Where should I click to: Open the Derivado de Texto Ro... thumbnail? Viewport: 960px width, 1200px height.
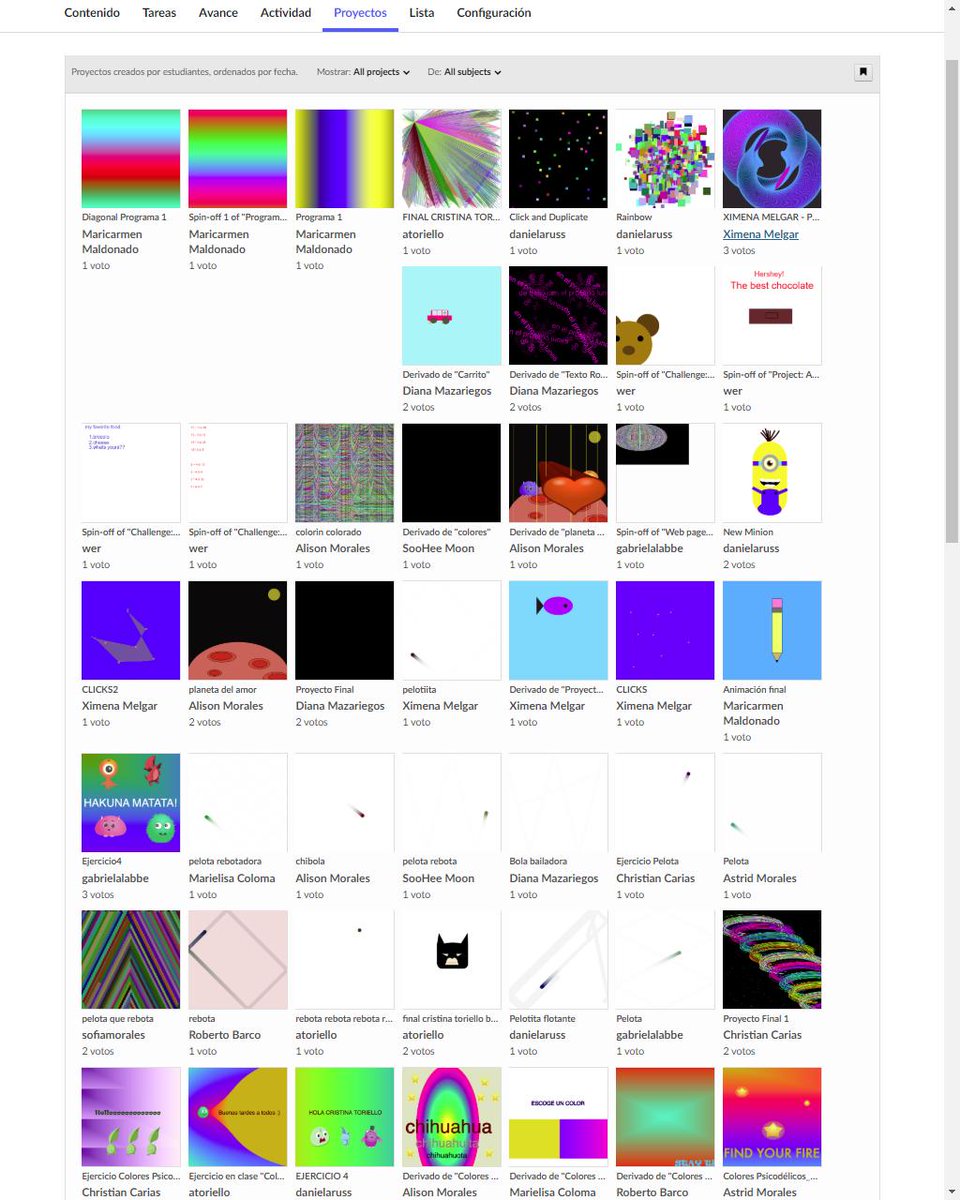pyautogui.click(x=559, y=316)
